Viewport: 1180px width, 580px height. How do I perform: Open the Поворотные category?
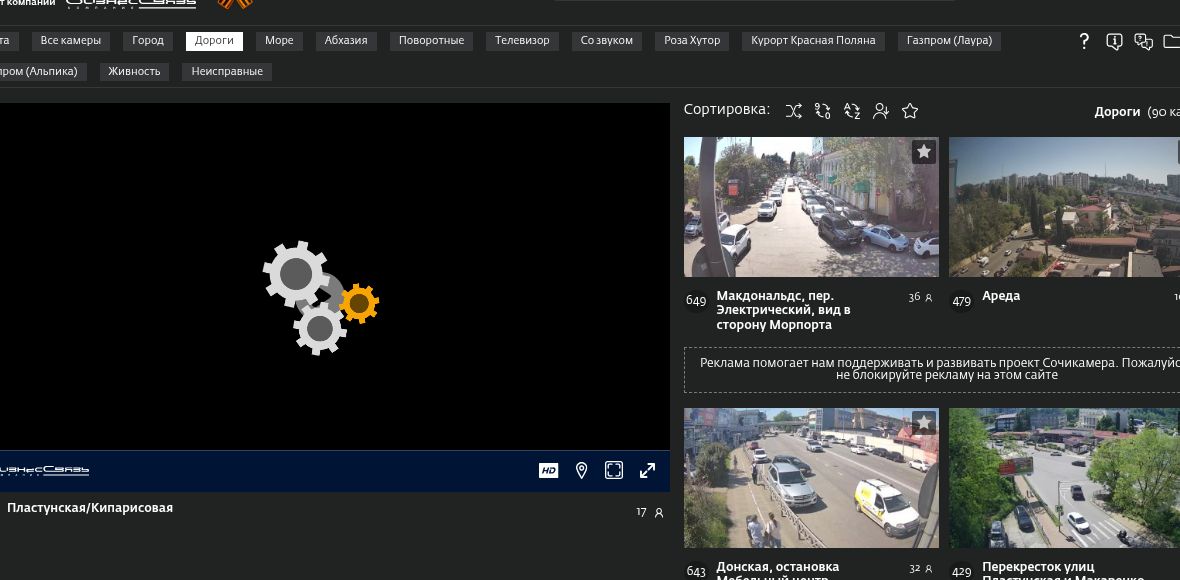pos(431,41)
